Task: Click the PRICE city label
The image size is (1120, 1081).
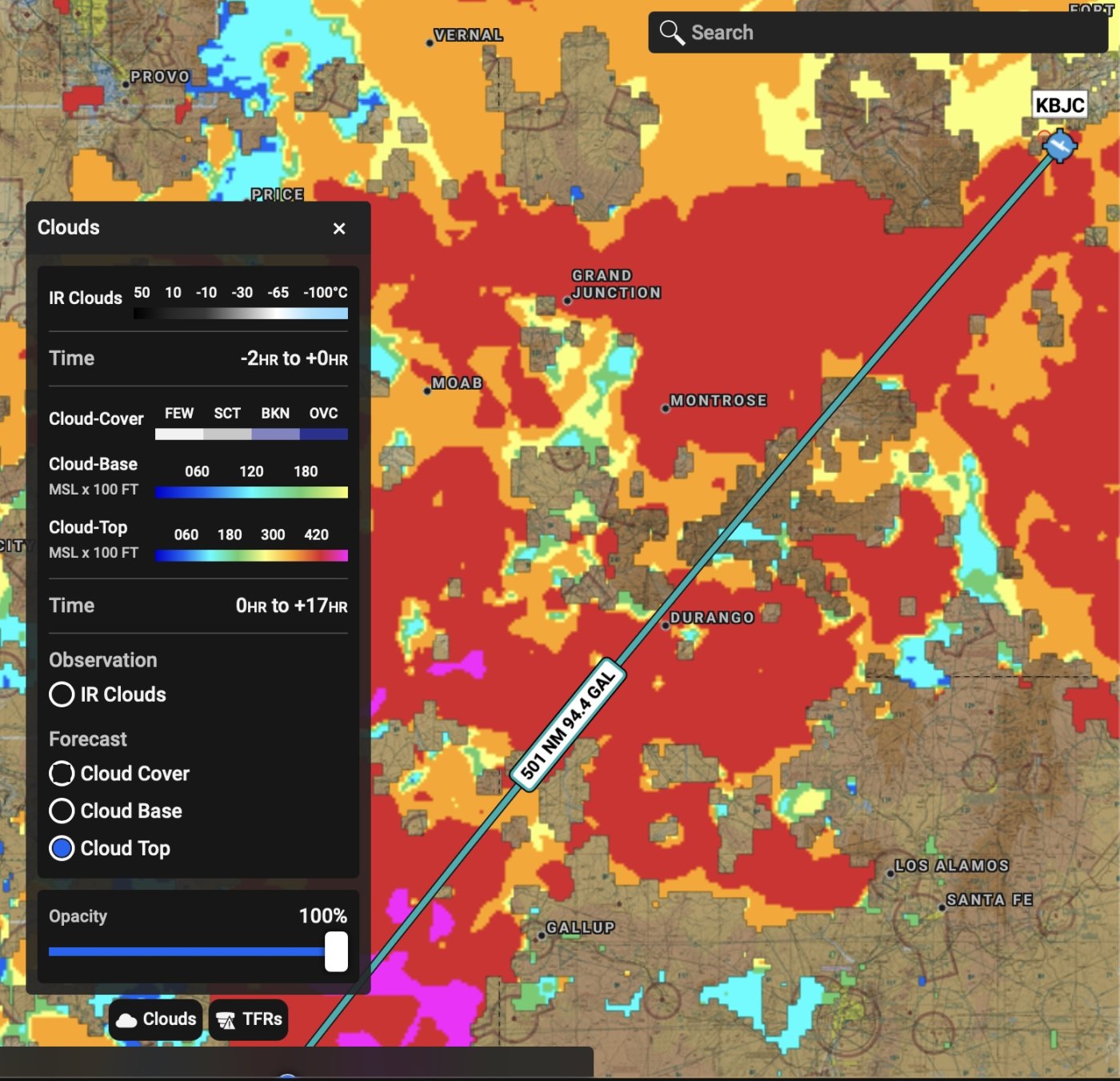Action: (278, 194)
